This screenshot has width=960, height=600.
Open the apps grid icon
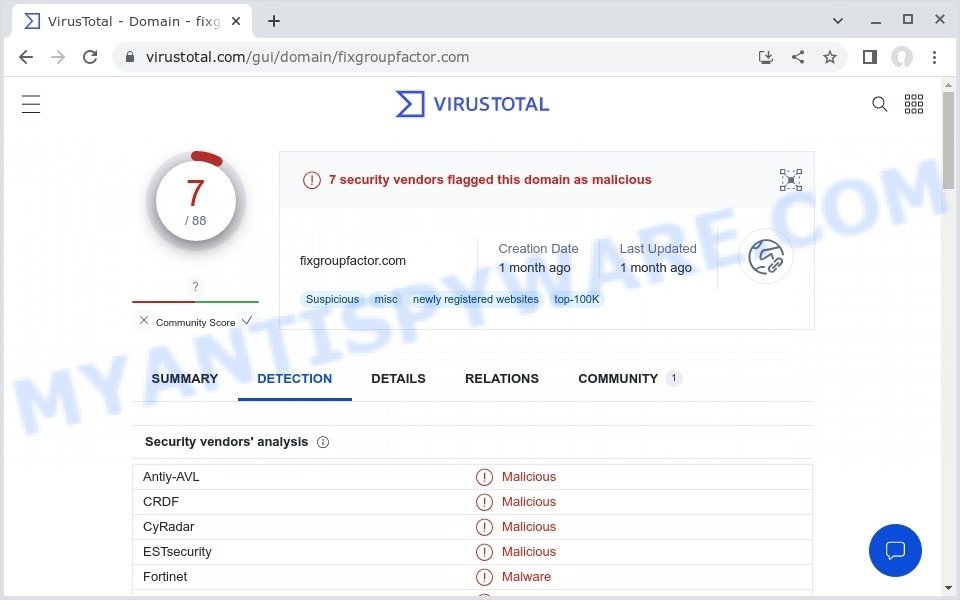[913, 104]
